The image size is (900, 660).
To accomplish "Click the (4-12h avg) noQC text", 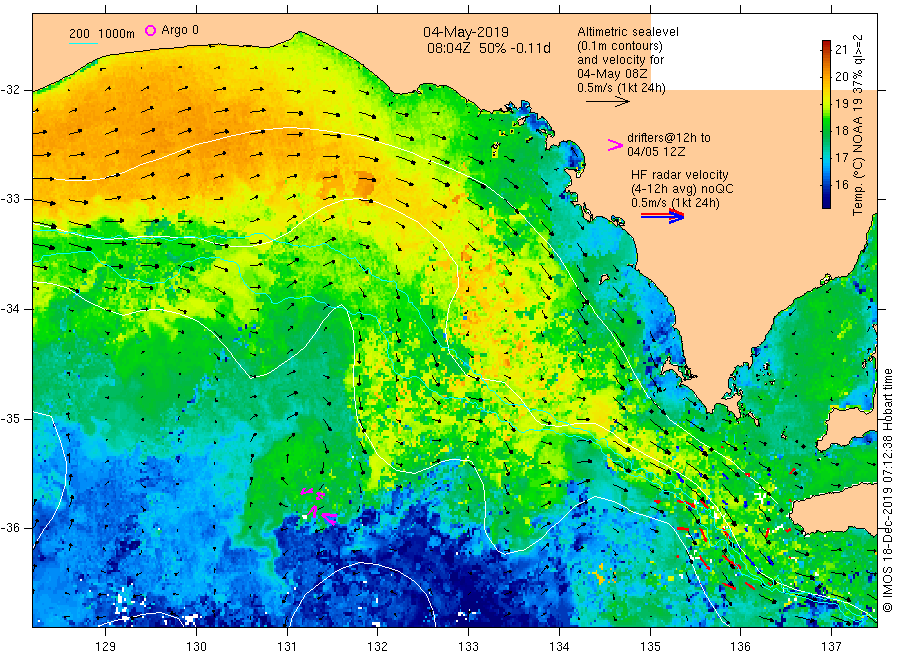I will [682, 189].
